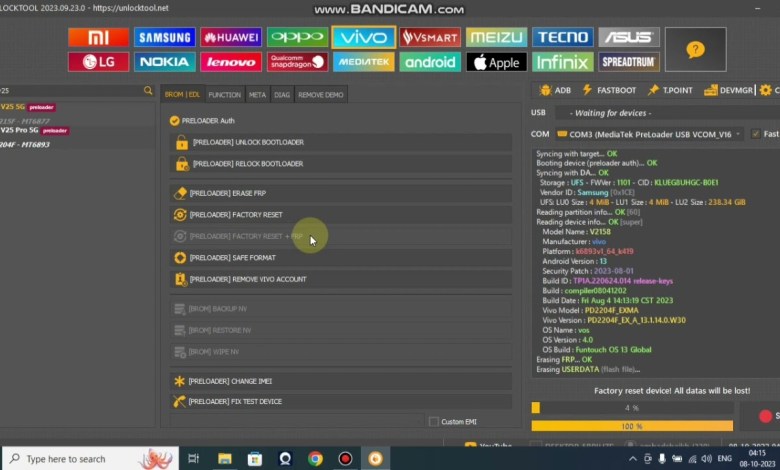
Task: Toggle the Fast checkbox beside COM port
Action: 755,134
